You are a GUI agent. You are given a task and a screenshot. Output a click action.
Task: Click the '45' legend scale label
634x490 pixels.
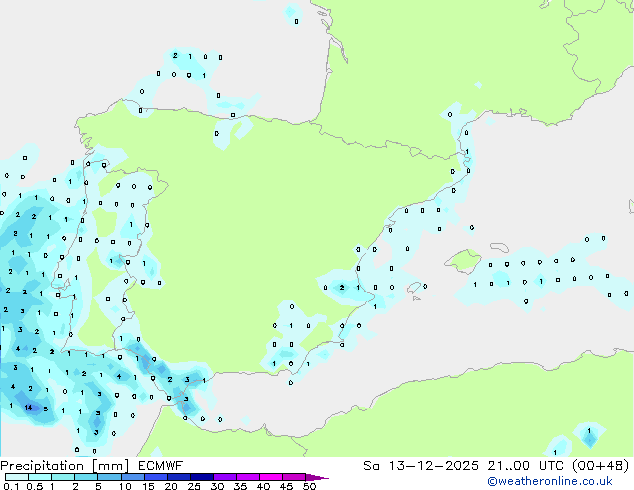point(287,486)
